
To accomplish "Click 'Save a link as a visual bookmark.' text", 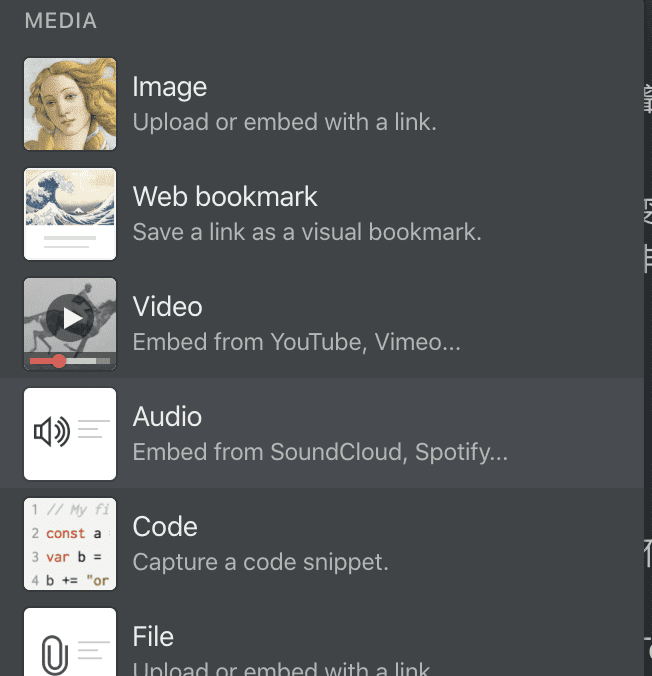I will 307,232.
